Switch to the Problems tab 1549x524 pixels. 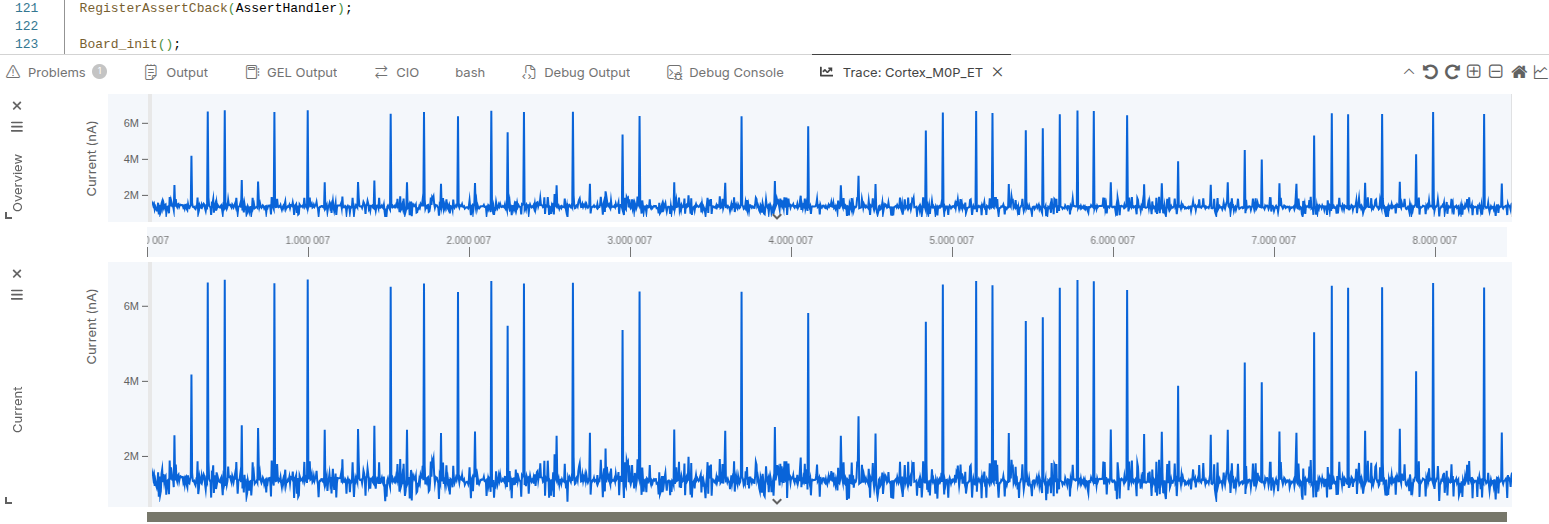coord(56,72)
